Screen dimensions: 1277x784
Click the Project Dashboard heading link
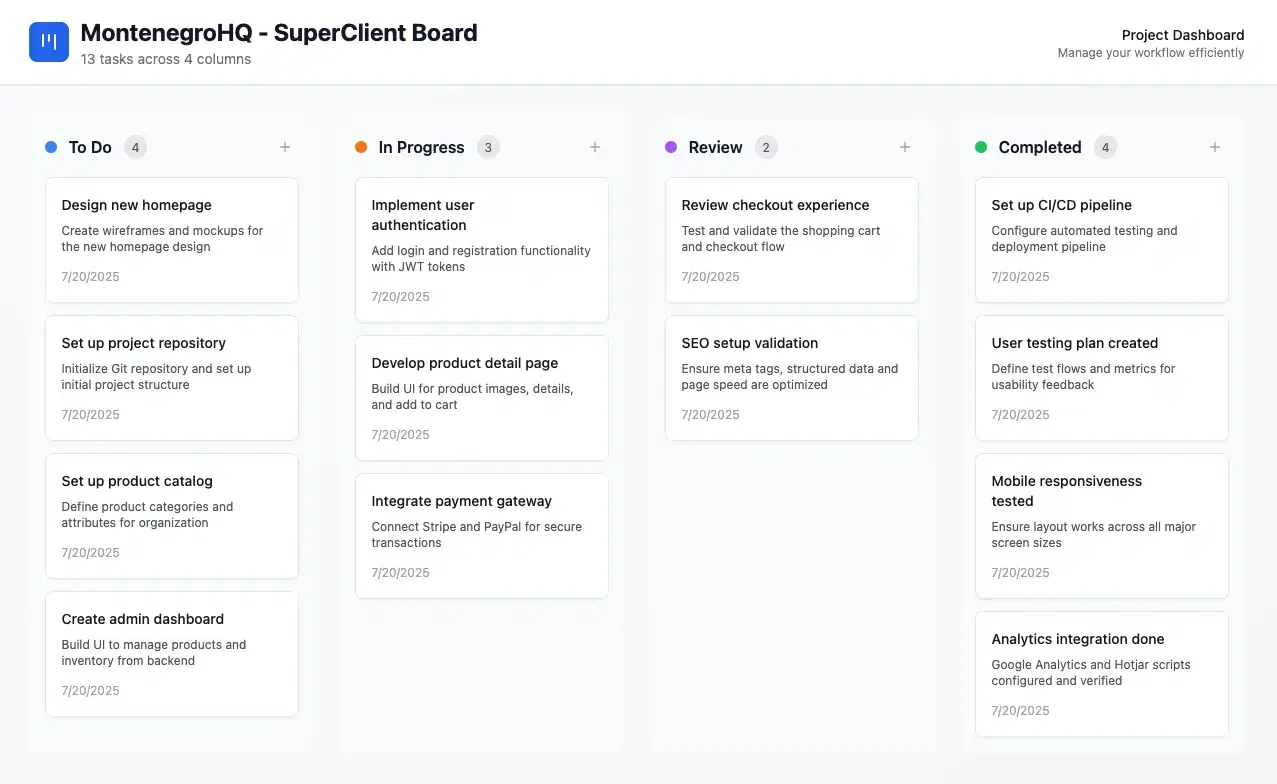[x=1182, y=35]
